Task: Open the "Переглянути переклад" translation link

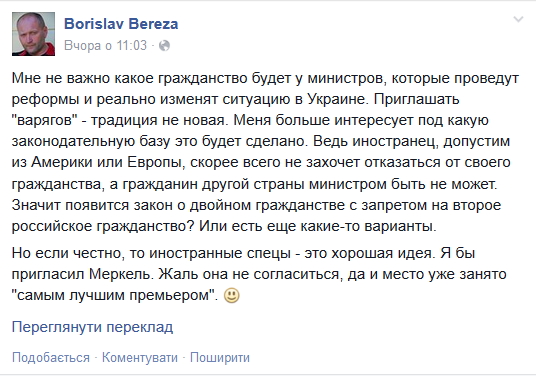Action: [x=92, y=327]
